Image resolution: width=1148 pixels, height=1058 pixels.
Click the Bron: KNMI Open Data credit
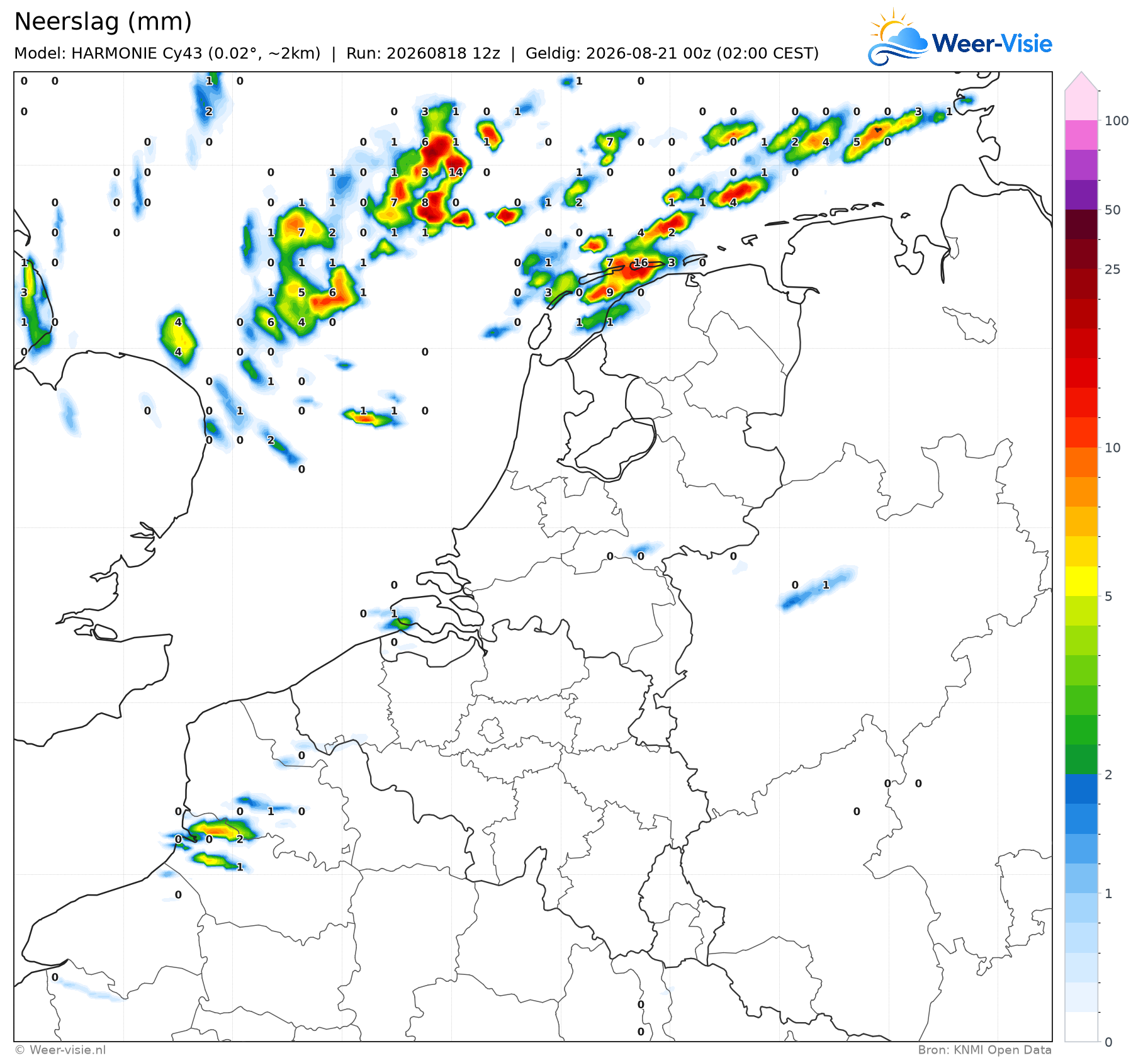(x=984, y=1050)
